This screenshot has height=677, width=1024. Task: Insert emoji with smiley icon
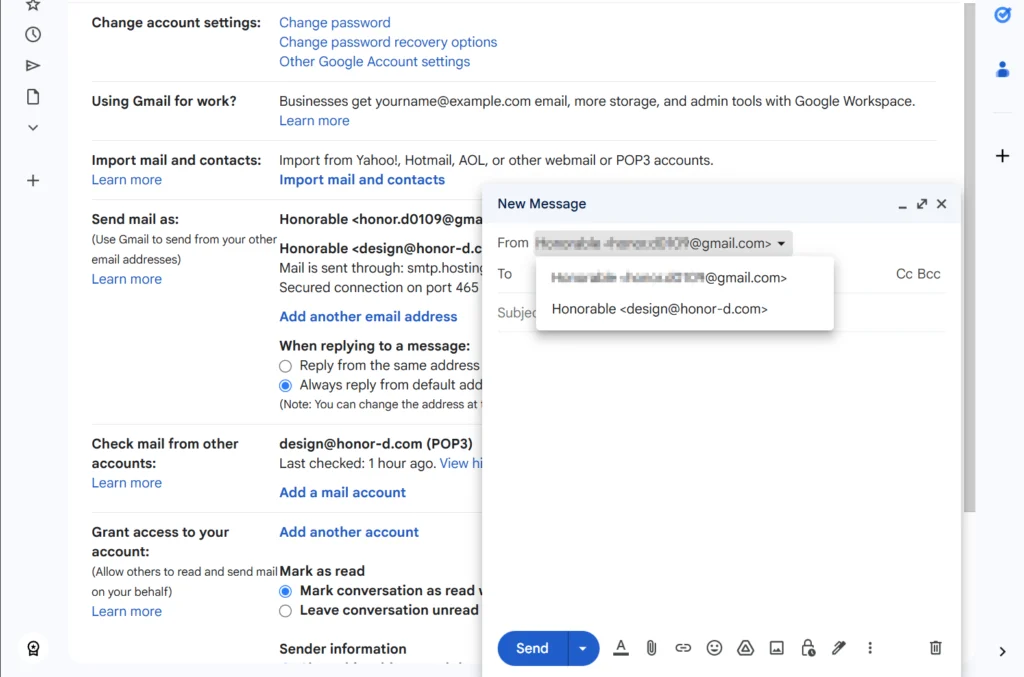tap(714, 648)
